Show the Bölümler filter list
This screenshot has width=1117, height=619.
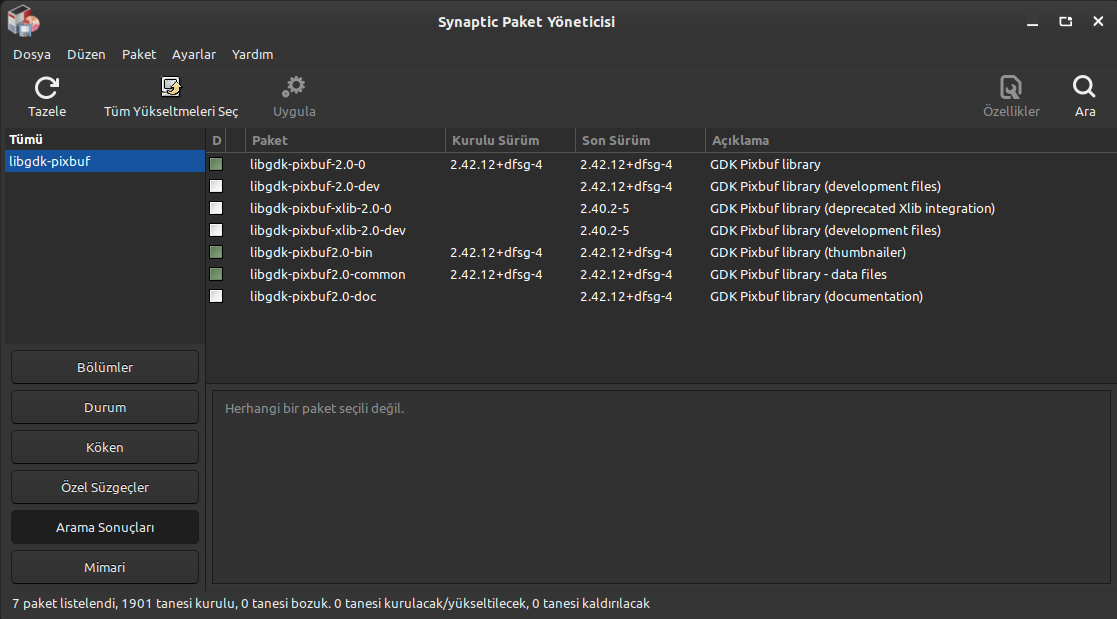tap(105, 367)
